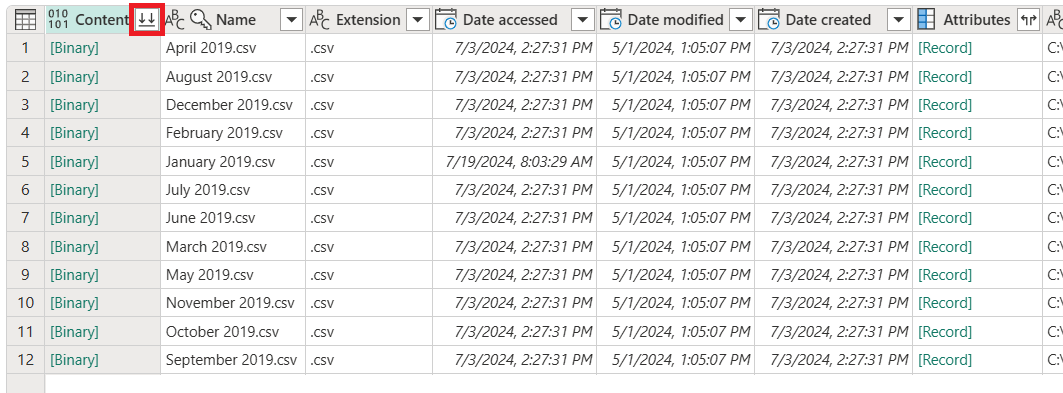Click the text type icon of Name column
1063x393 pixels.
[175, 20]
